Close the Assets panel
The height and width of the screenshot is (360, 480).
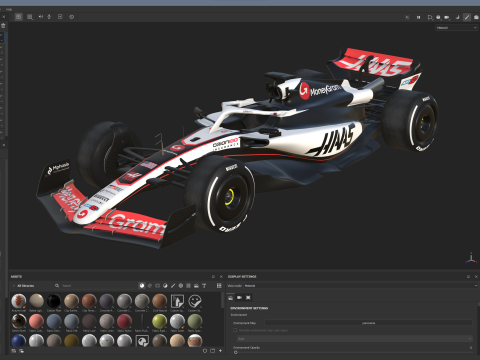coord(221,277)
